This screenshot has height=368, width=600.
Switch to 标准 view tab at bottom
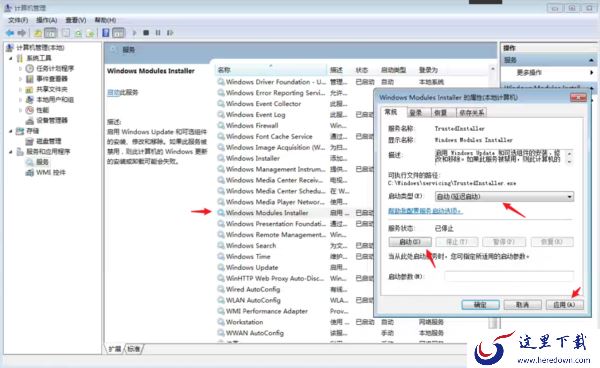(x=134, y=349)
